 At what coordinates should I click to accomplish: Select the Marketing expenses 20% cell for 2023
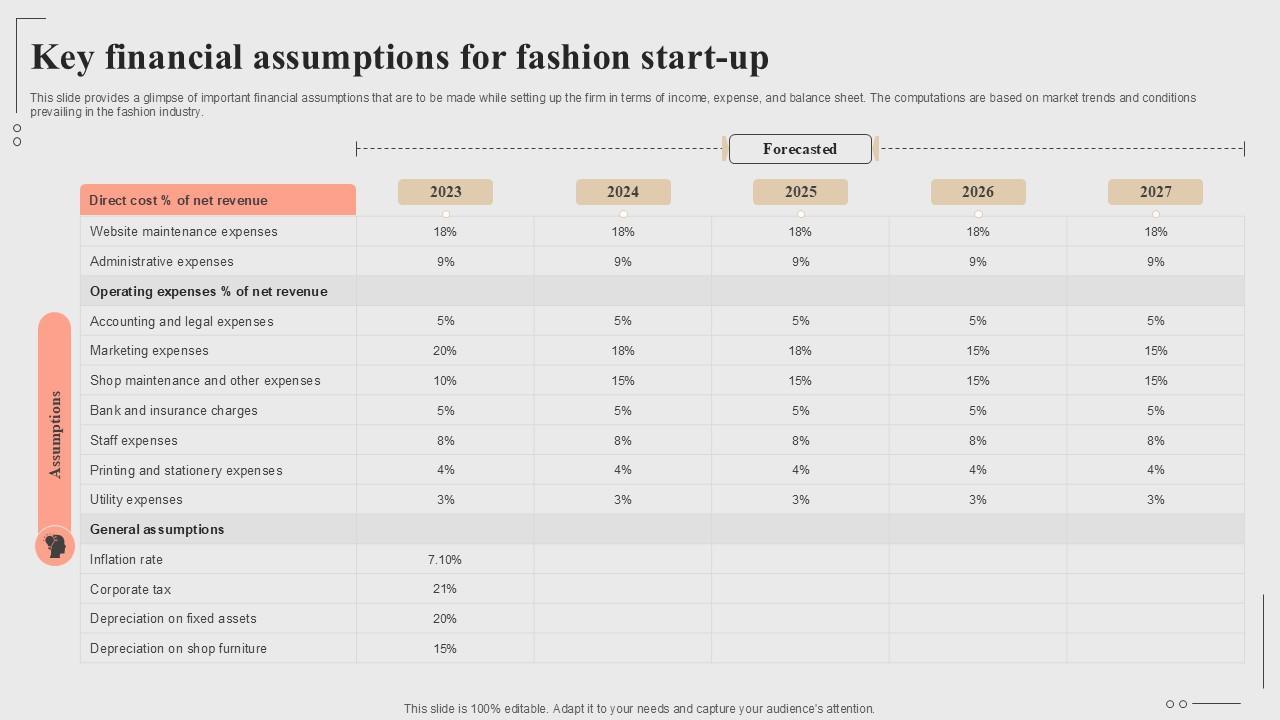tap(445, 351)
